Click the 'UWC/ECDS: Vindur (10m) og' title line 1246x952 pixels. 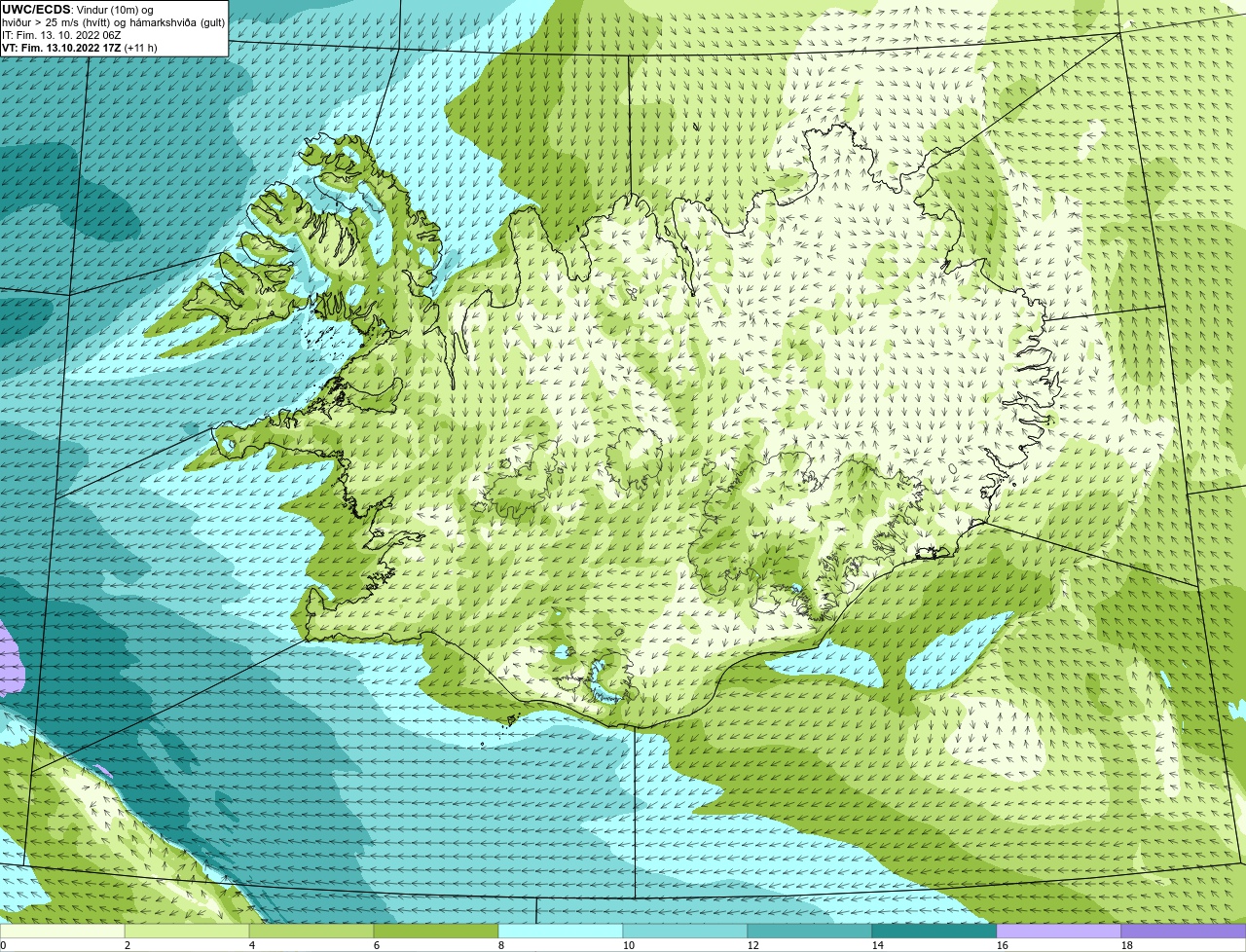point(78,9)
